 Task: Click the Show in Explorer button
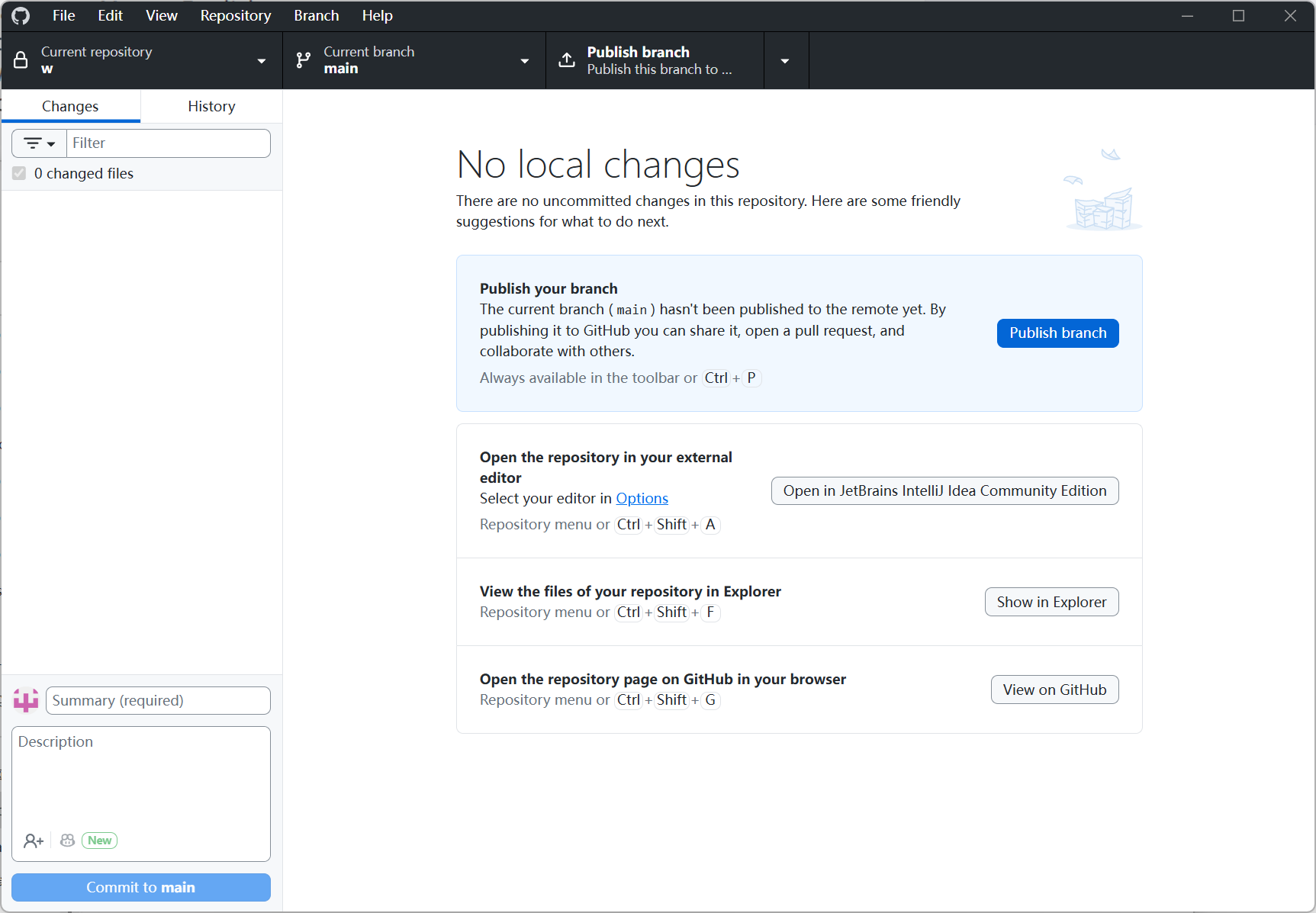1051,602
